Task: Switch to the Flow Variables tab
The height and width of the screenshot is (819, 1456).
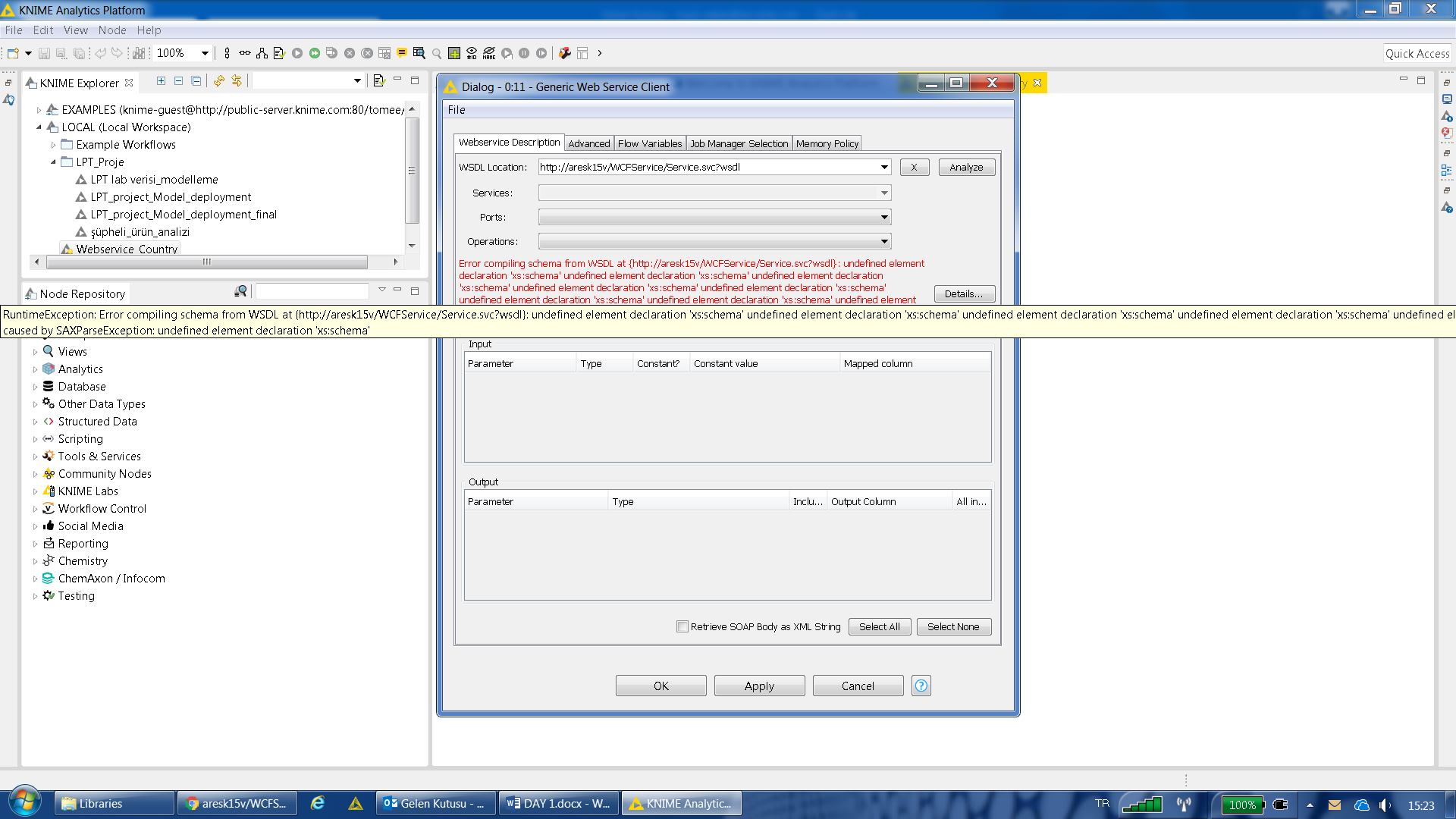Action: [649, 143]
